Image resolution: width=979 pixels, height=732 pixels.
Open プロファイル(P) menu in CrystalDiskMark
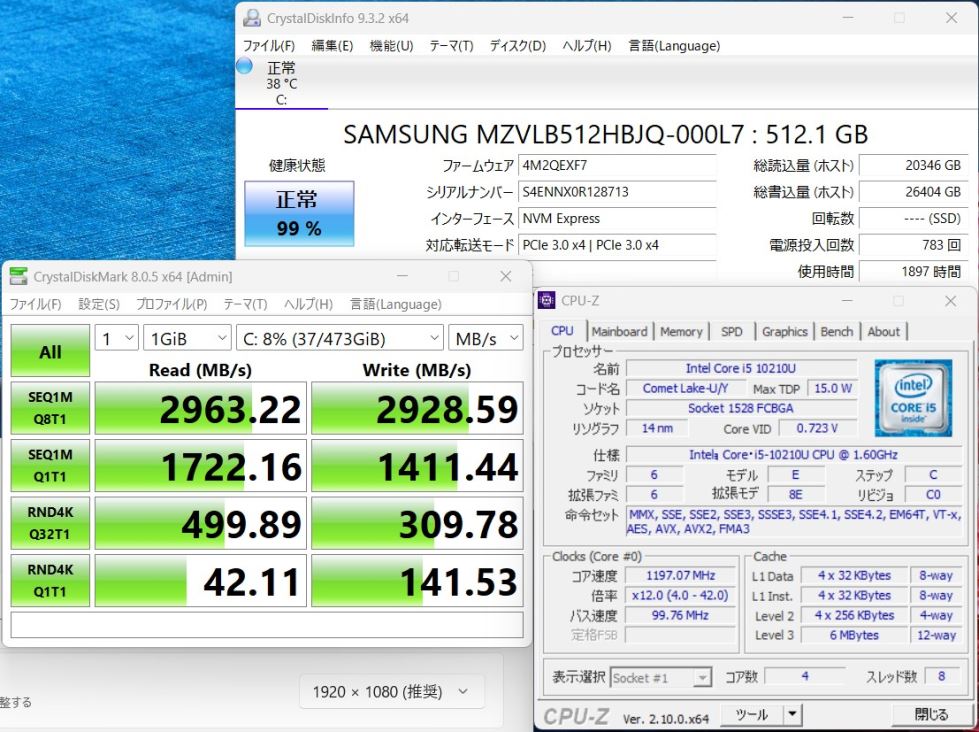171,304
